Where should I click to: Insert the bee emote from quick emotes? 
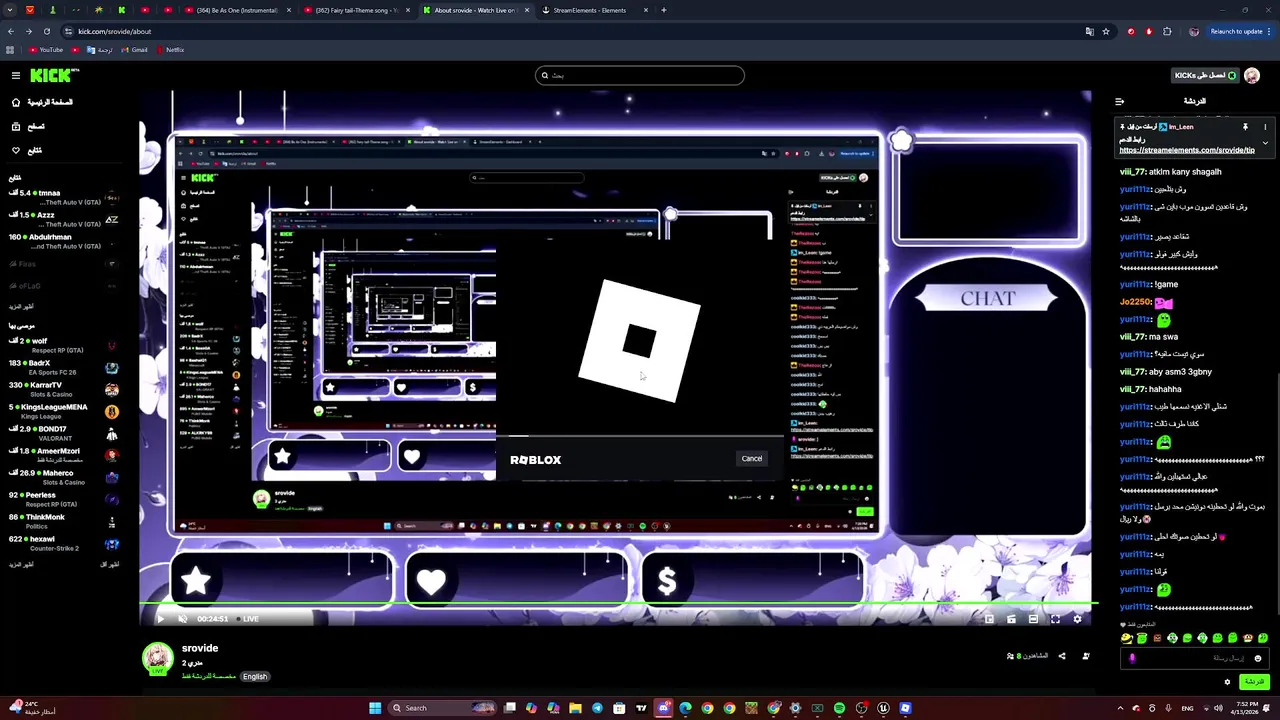1127,638
